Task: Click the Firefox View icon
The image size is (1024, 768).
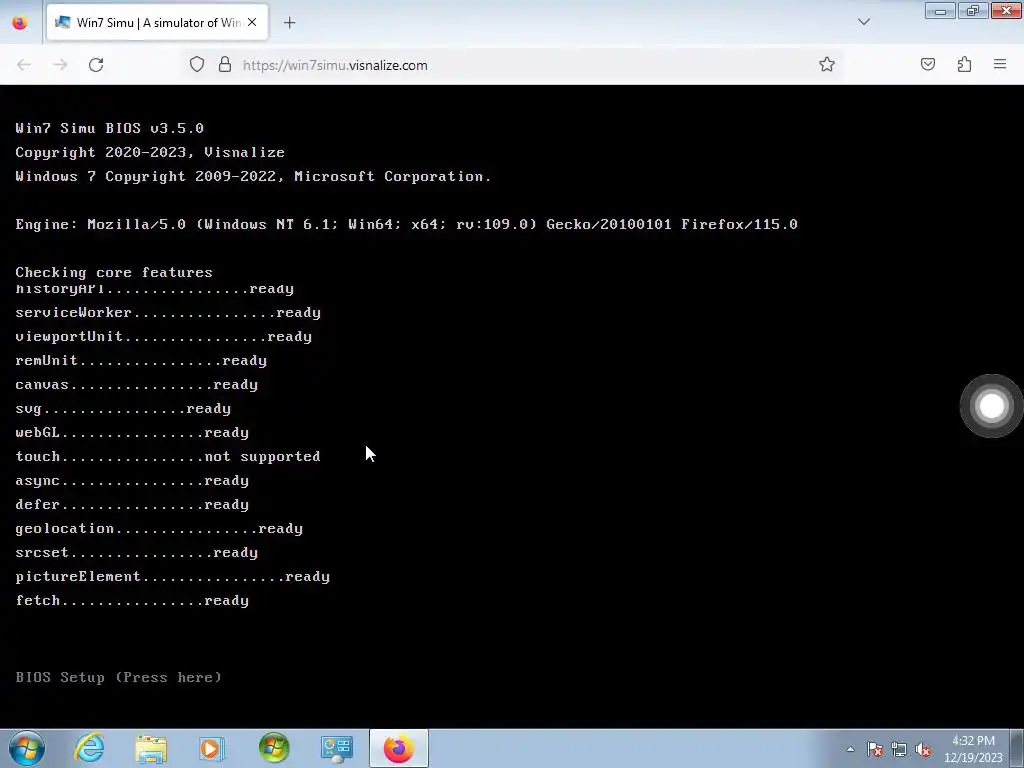Action: click(20, 22)
